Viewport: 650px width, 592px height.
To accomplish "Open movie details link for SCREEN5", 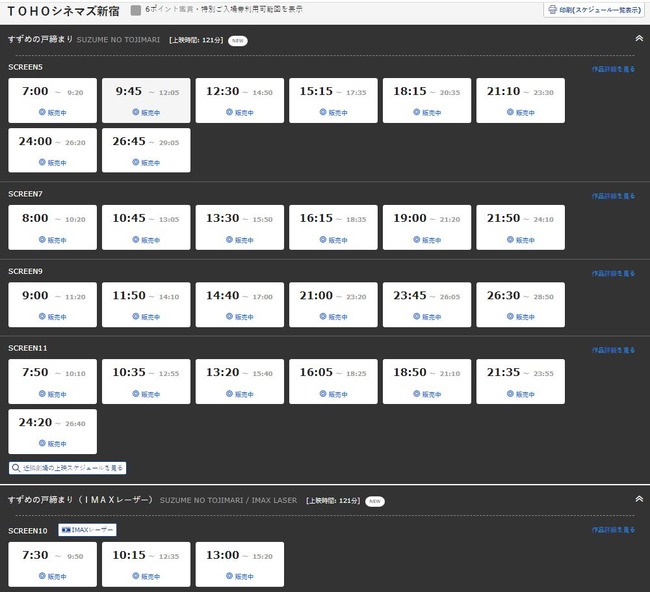I will (x=612, y=70).
